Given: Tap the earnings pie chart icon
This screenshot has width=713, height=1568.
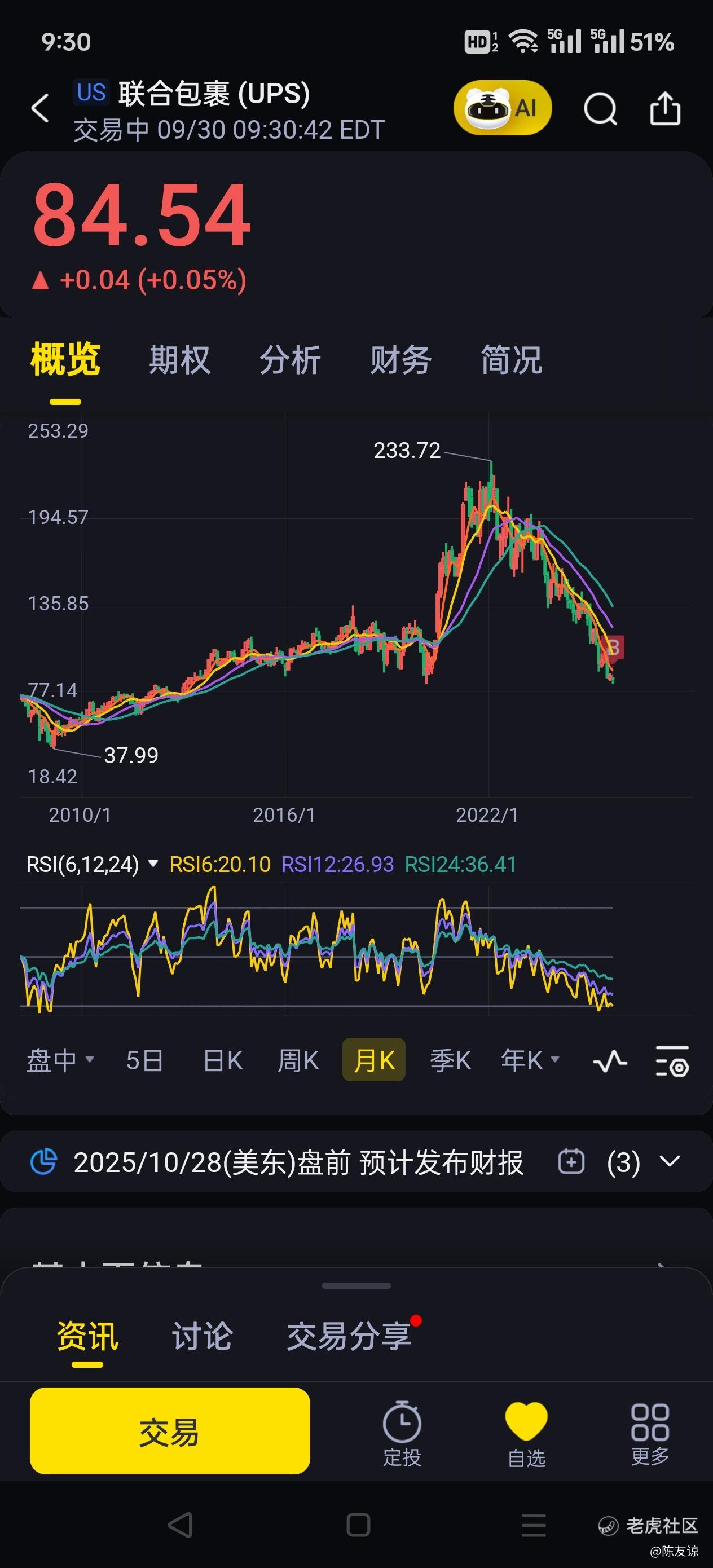Looking at the screenshot, I should coord(43,1161).
